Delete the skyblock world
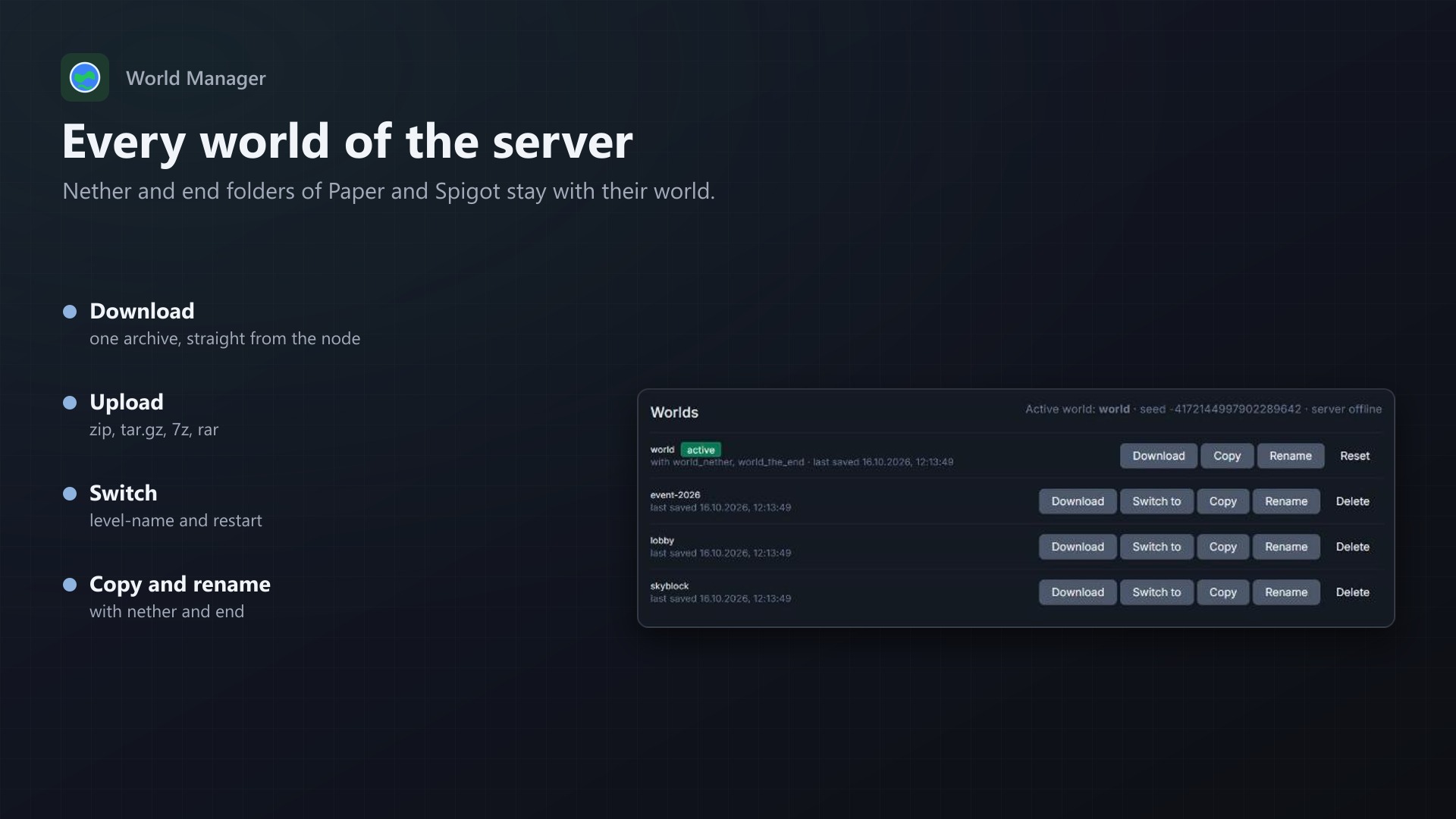The height and width of the screenshot is (819, 1456). click(x=1352, y=592)
